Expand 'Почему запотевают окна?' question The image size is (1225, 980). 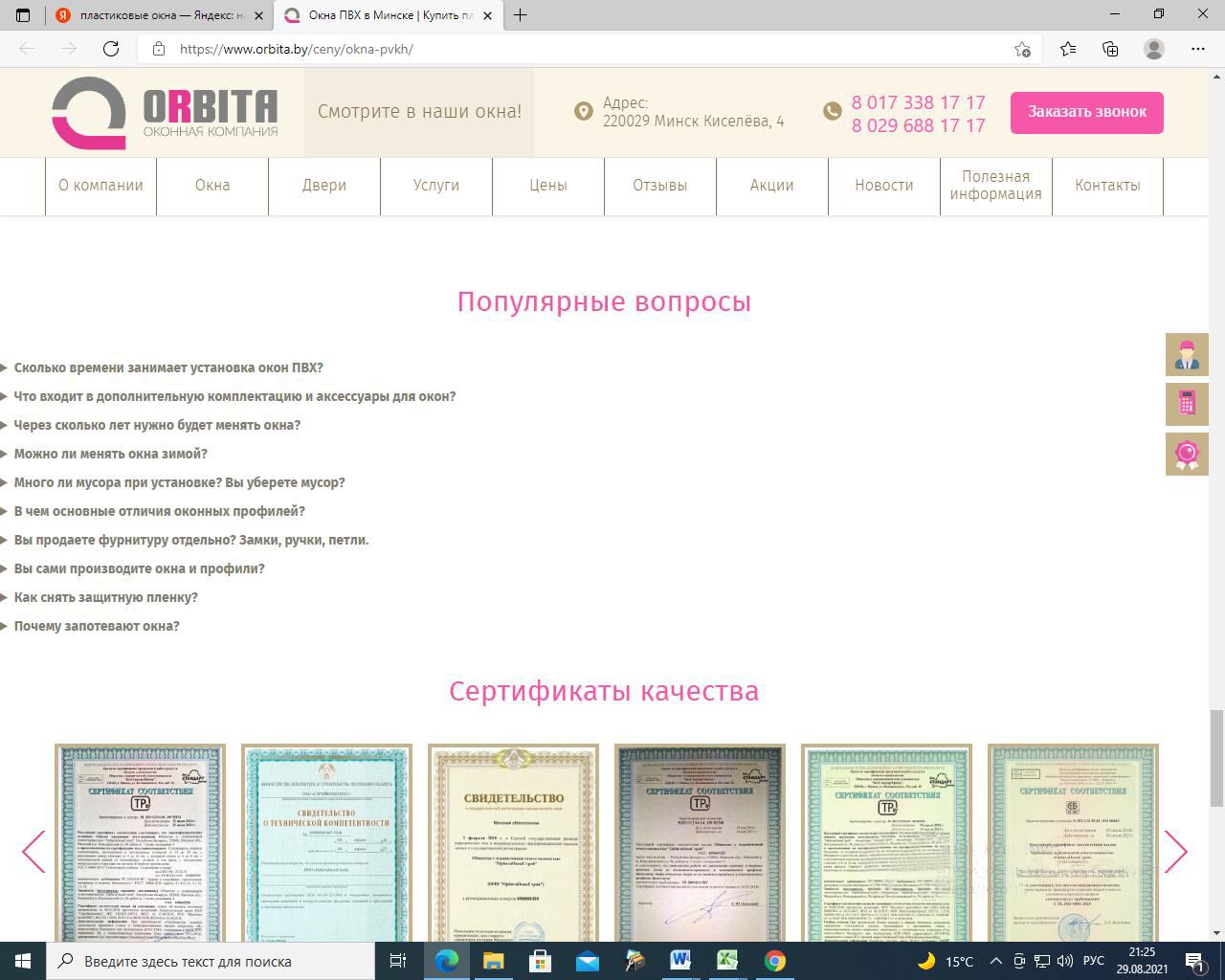[x=97, y=626]
